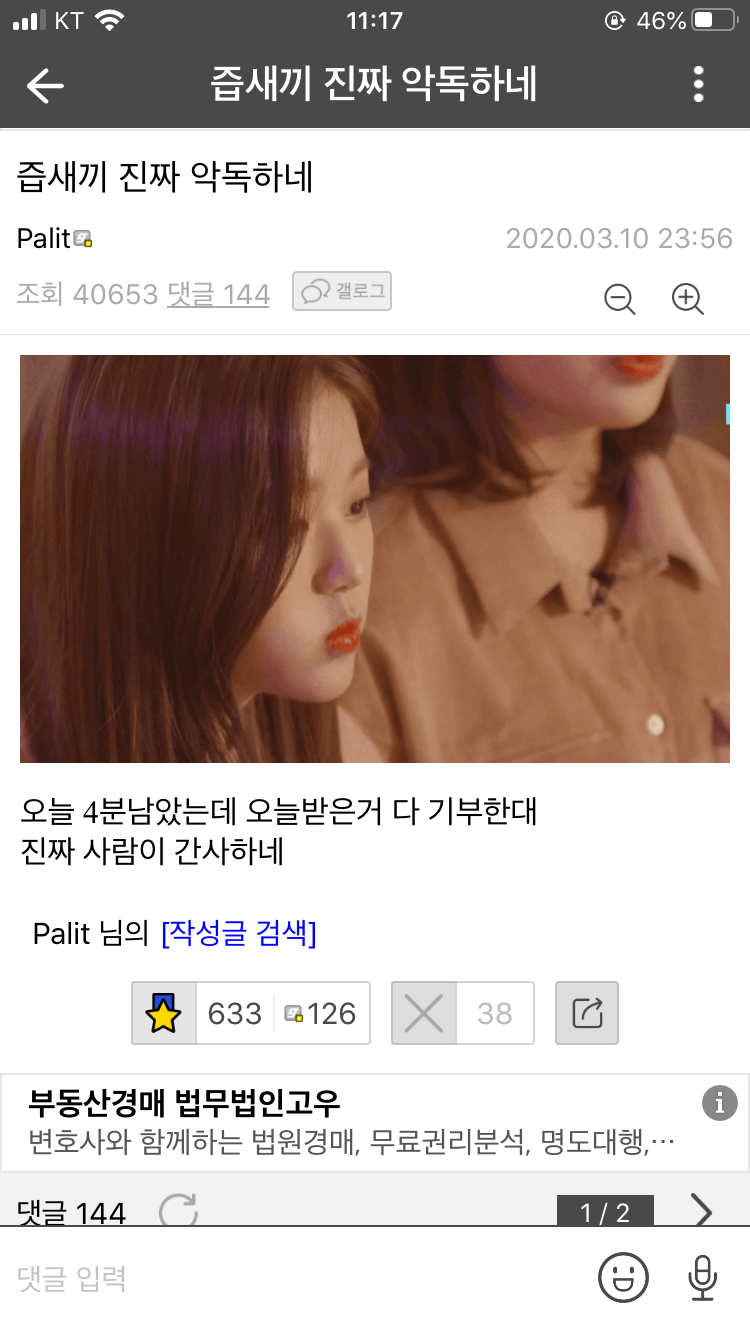The height and width of the screenshot is (1334, 750).
Task: Tap the zoom in magnifier icon
Action: click(x=688, y=299)
